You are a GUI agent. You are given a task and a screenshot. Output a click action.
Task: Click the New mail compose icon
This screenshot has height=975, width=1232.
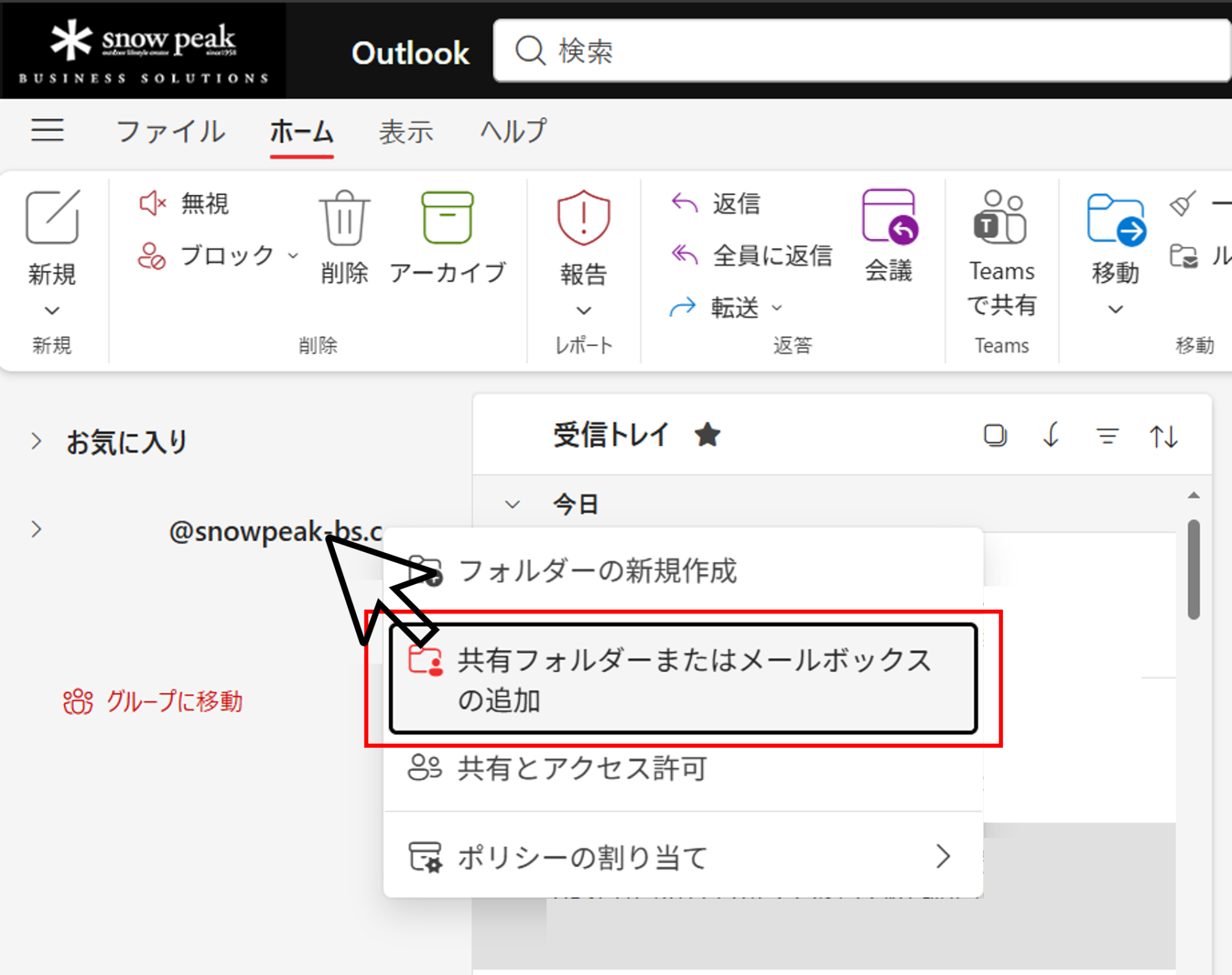52,217
